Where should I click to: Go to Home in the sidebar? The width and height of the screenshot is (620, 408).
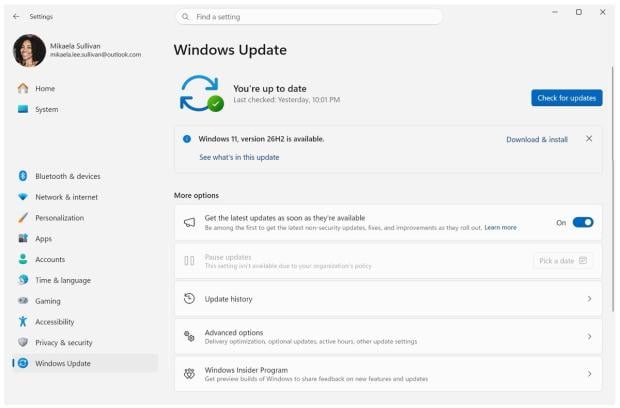point(45,89)
